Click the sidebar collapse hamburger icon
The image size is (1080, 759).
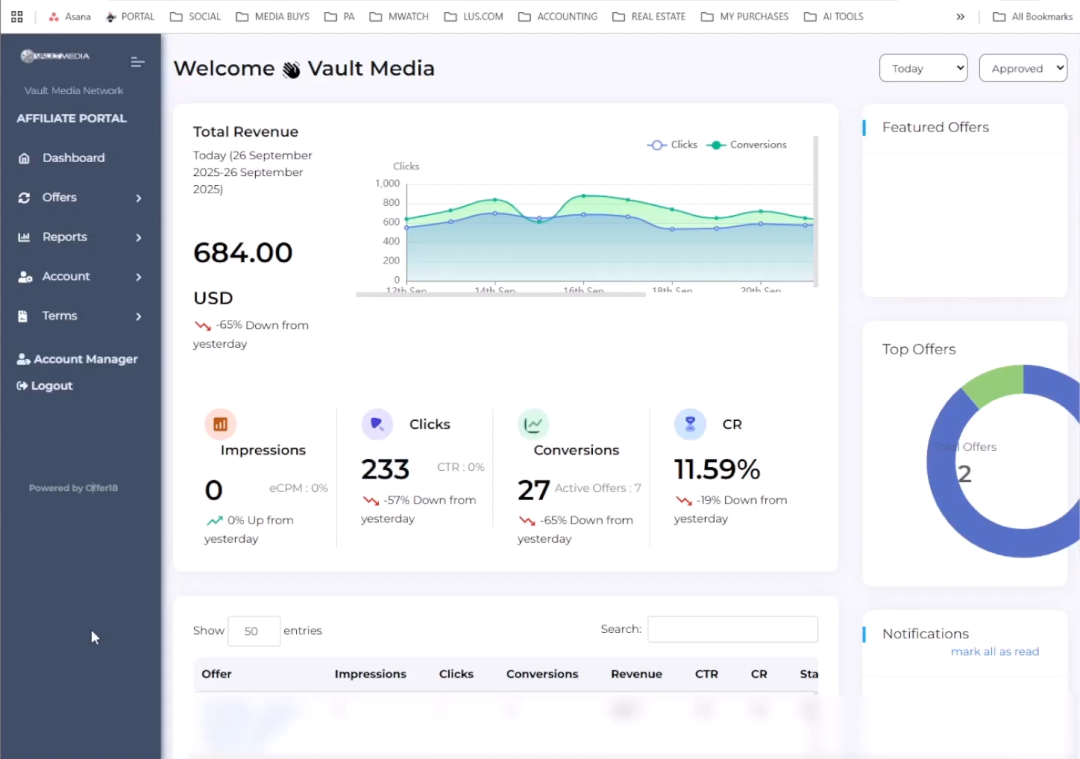pos(138,62)
